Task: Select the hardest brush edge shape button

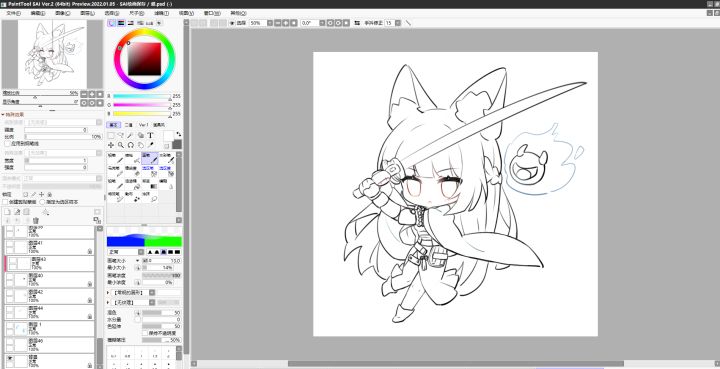Action: click(x=178, y=252)
